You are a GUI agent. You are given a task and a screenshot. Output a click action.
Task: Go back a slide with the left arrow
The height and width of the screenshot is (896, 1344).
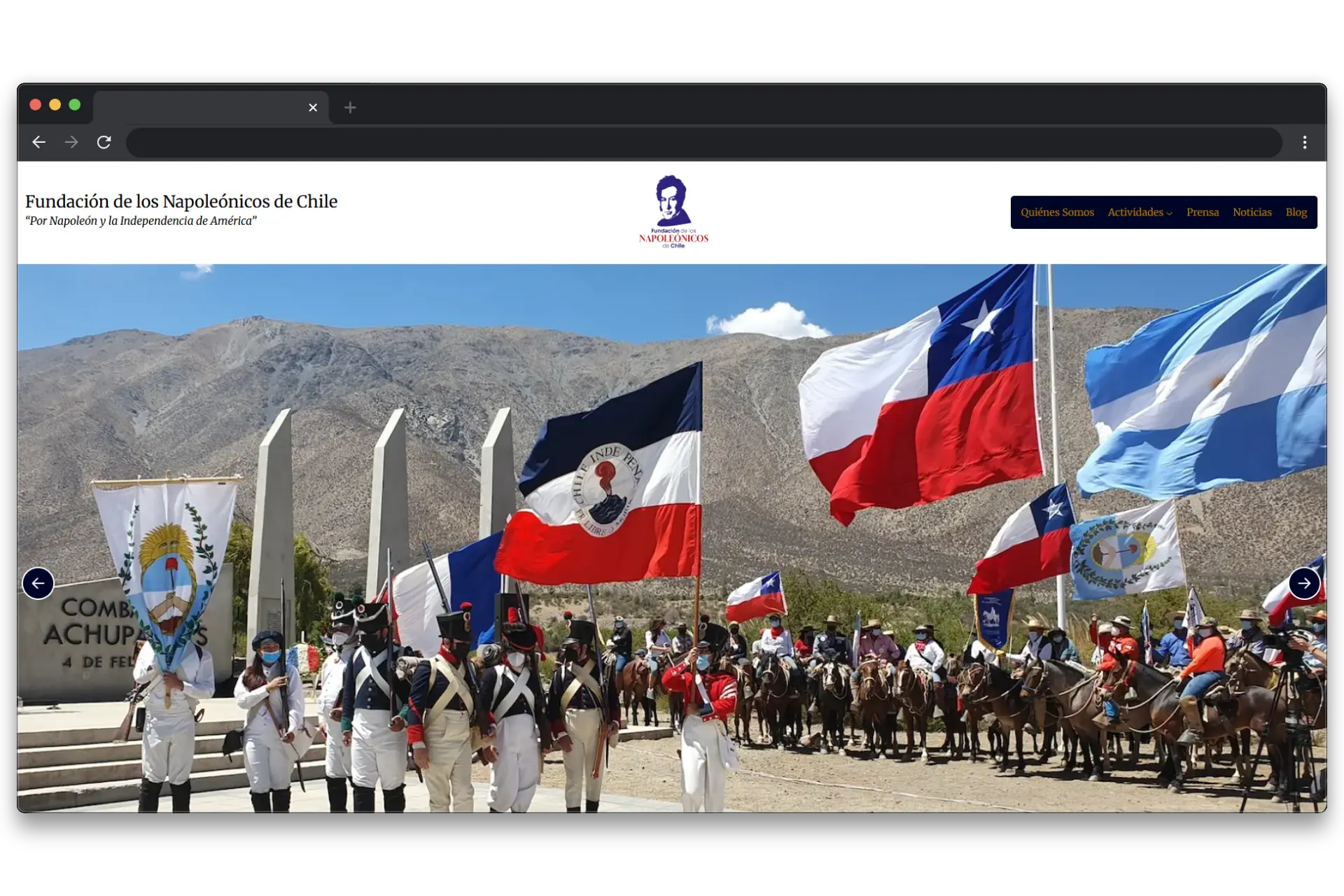pos(38,583)
